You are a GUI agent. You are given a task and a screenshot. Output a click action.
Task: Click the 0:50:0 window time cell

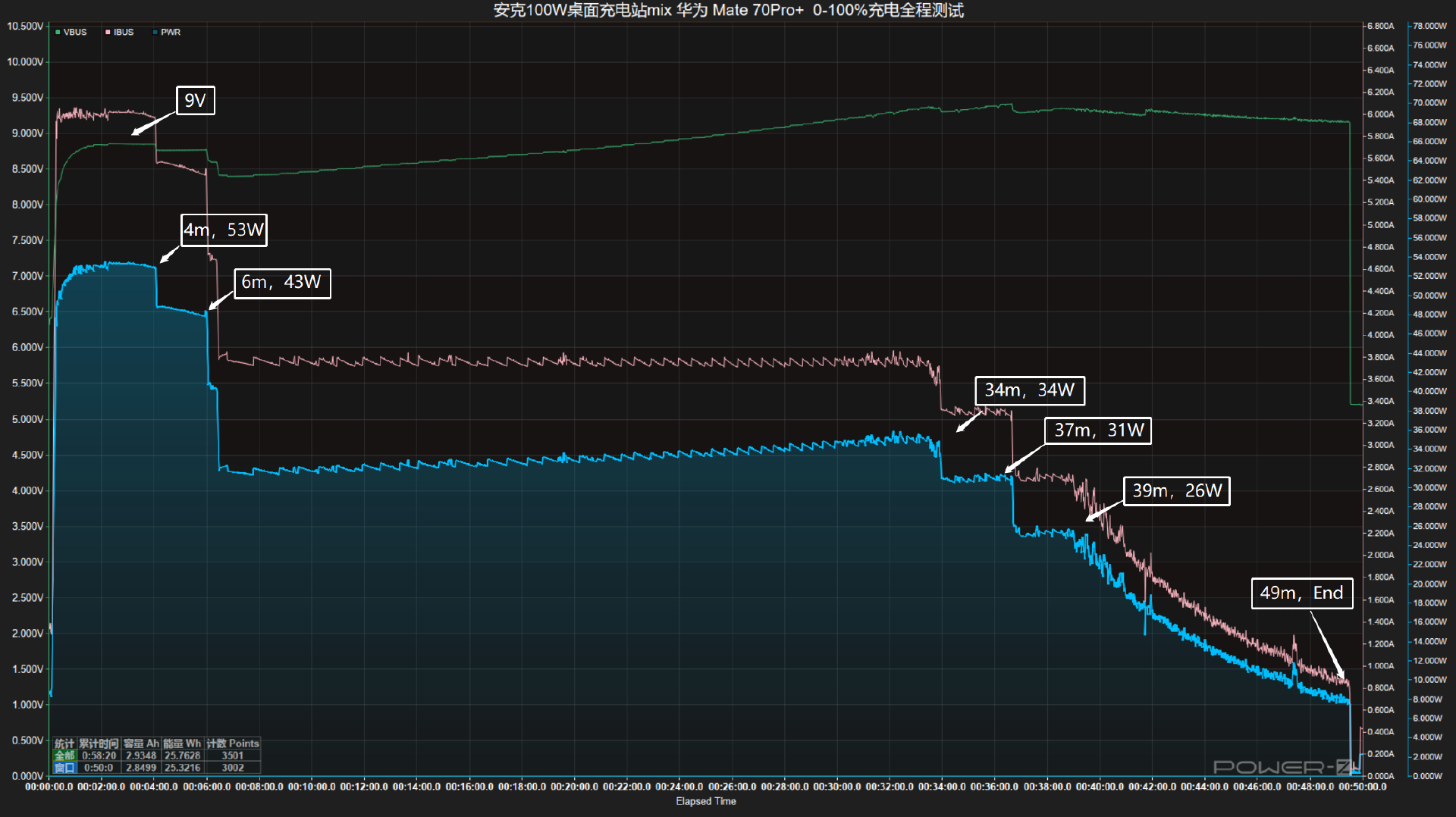(99, 768)
